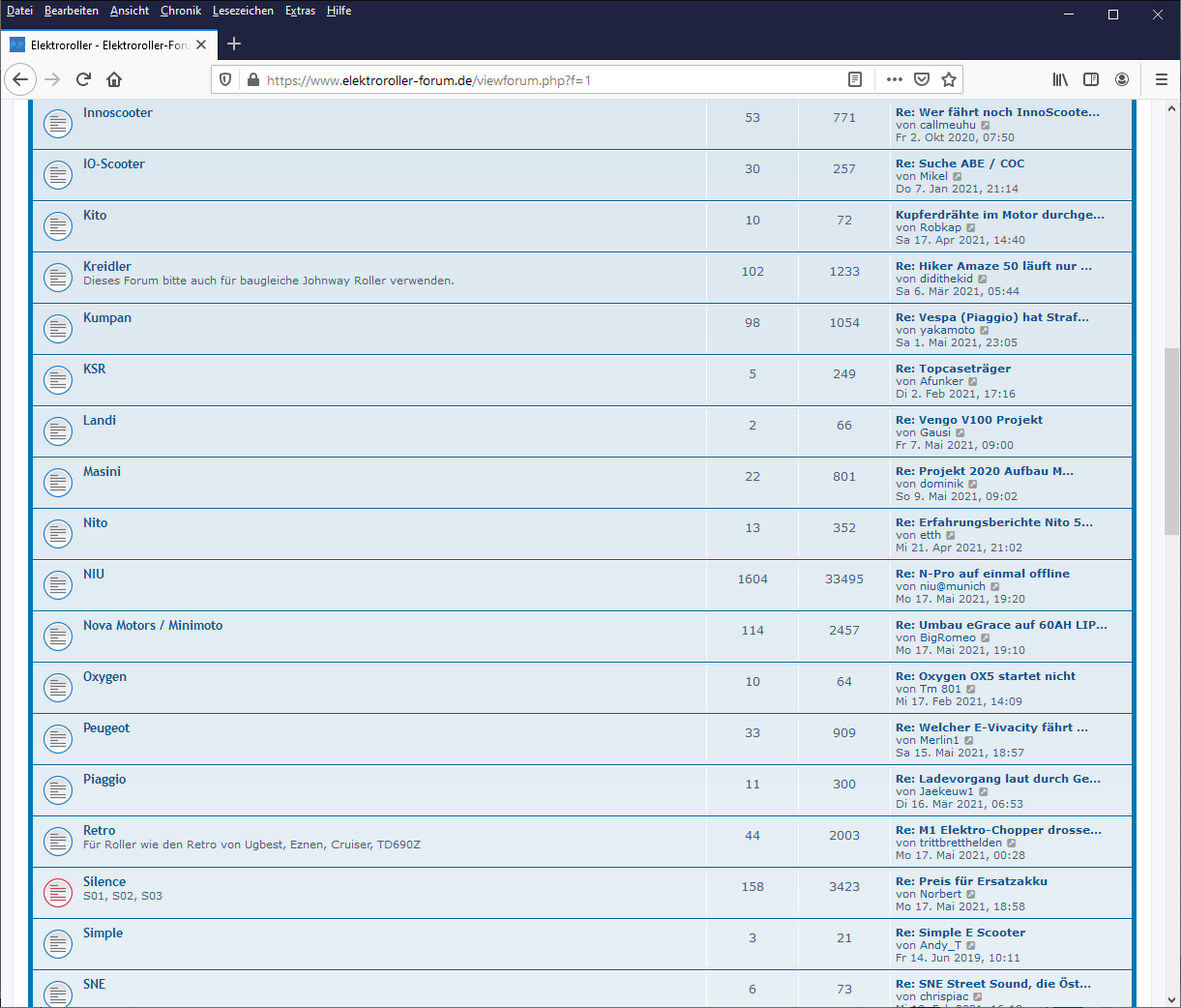The height and width of the screenshot is (1008, 1181).
Task: Open a new browser tab with plus button
Action: [234, 44]
